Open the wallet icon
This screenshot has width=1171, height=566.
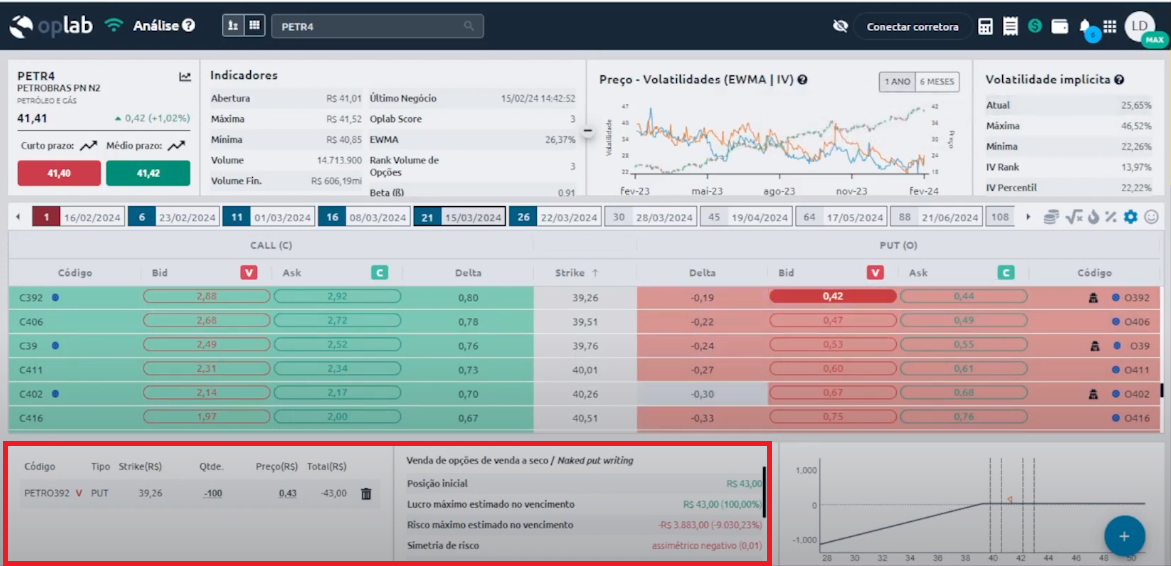(1059, 27)
